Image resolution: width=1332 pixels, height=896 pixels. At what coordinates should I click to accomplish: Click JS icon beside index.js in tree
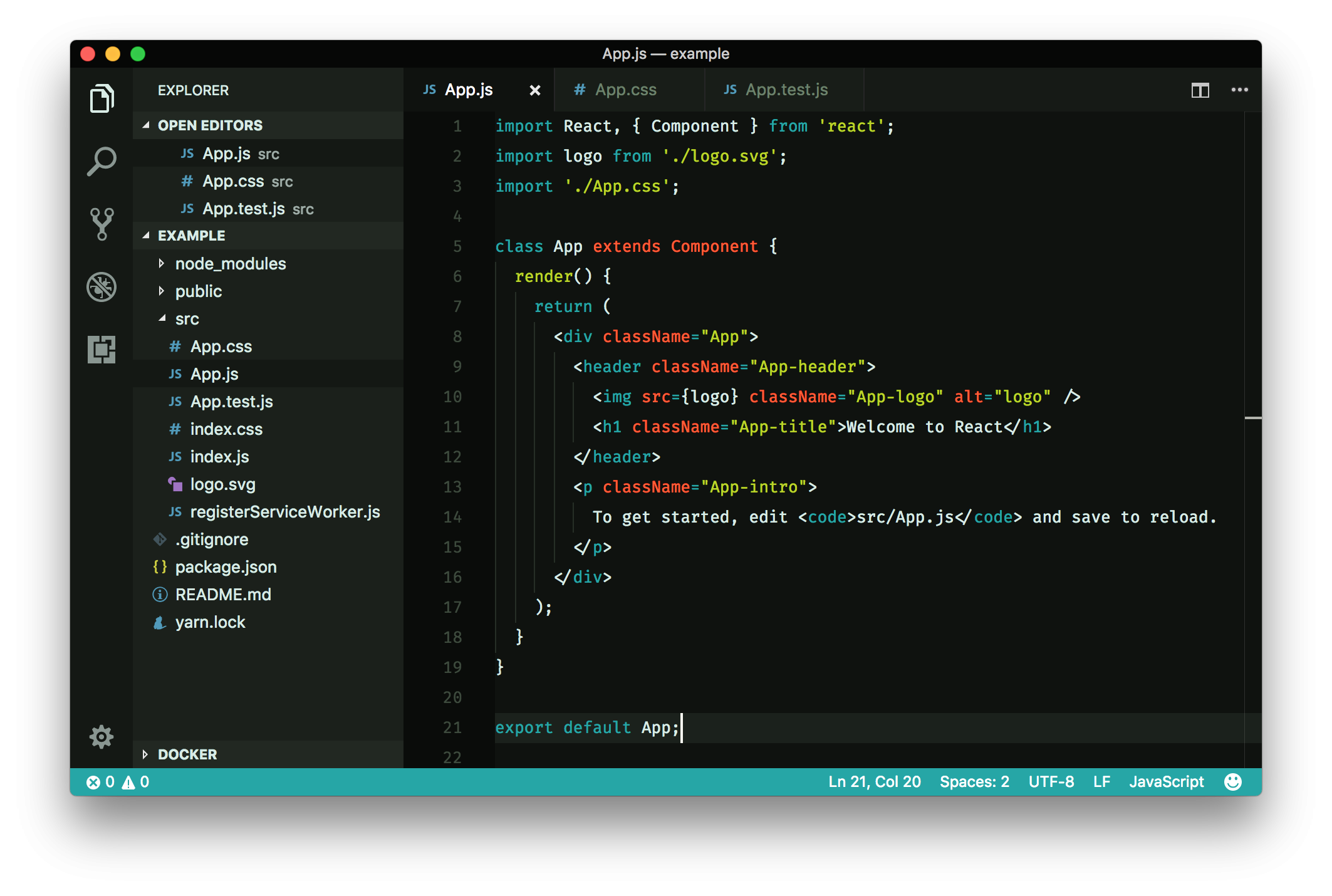[175, 456]
